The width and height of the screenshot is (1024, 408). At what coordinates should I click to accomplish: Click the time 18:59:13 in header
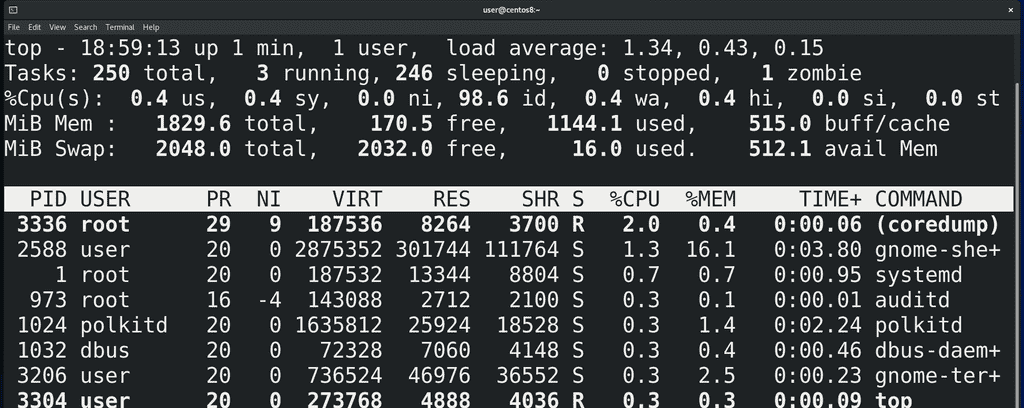131,48
